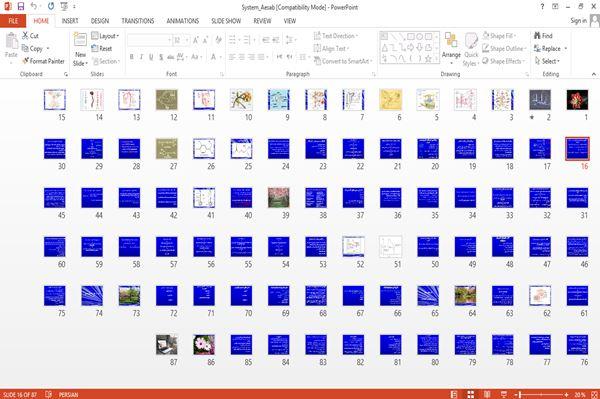Switch to the SLIDE SHOW tab

(226, 21)
